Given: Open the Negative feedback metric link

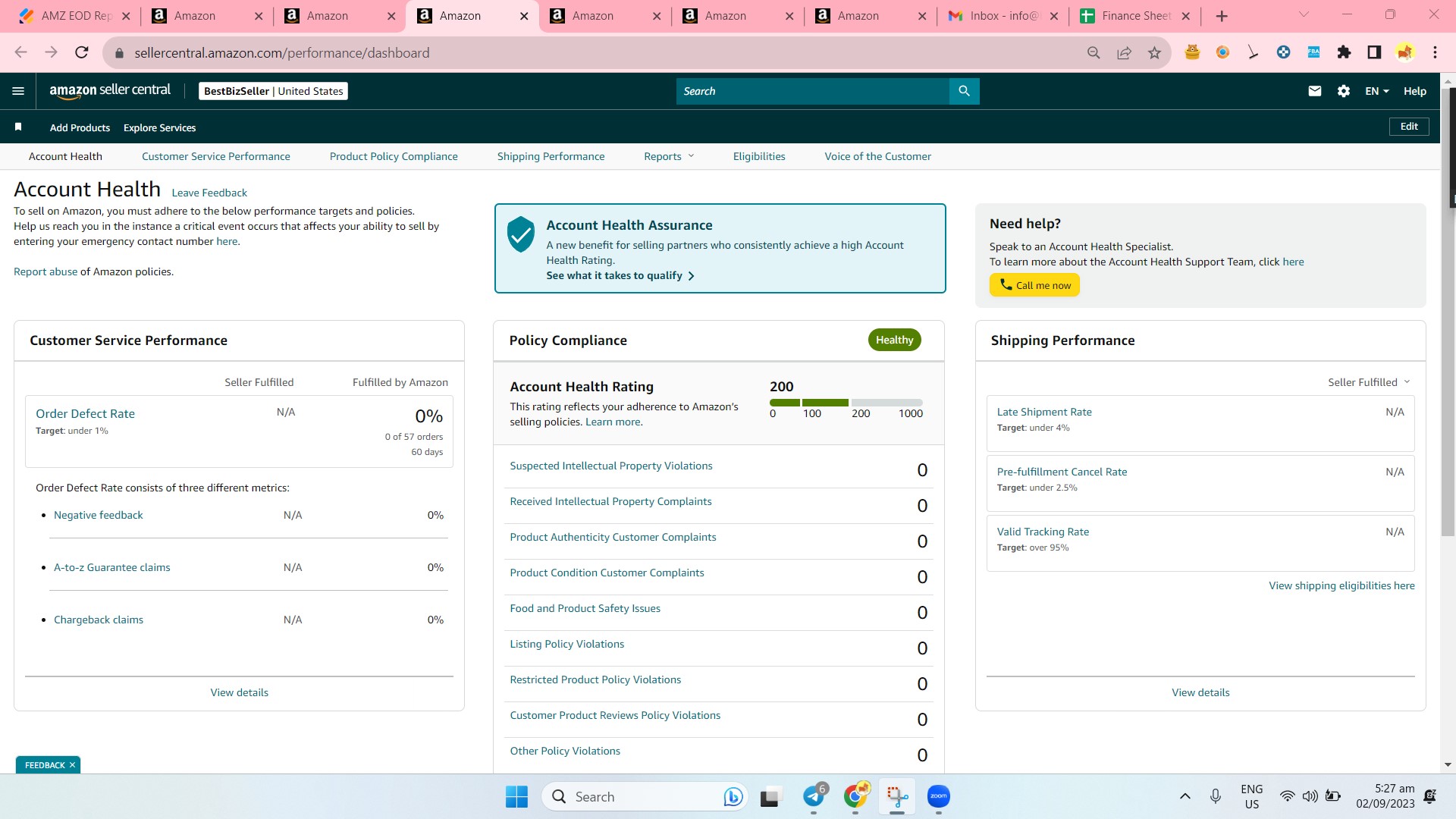Looking at the screenshot, I should click(98, 515).
